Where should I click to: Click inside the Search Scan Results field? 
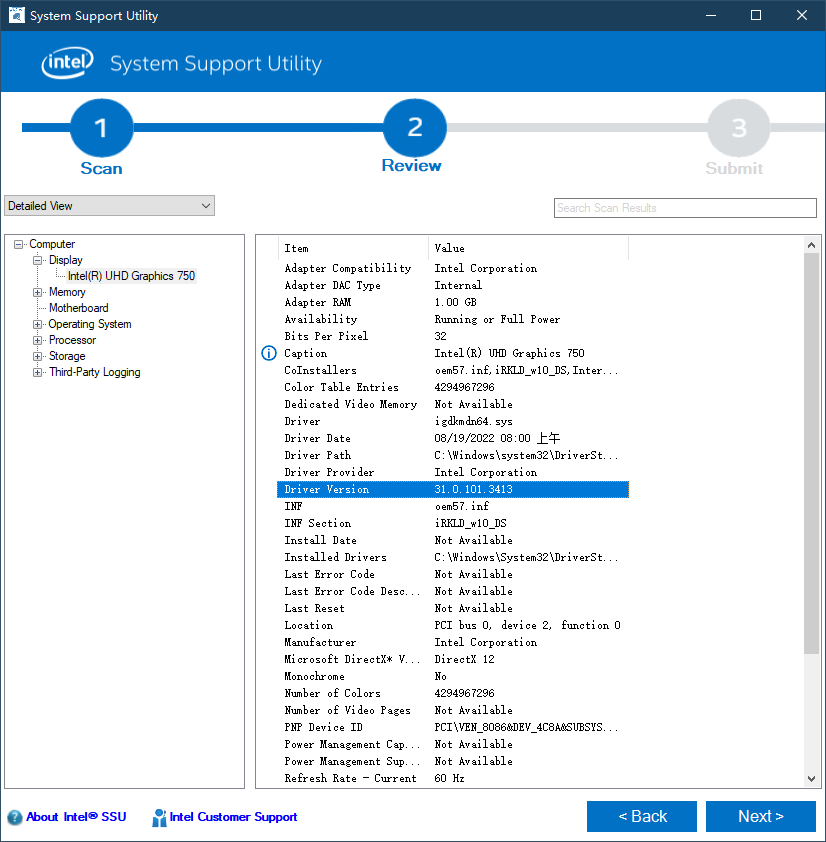click(684, 208)
